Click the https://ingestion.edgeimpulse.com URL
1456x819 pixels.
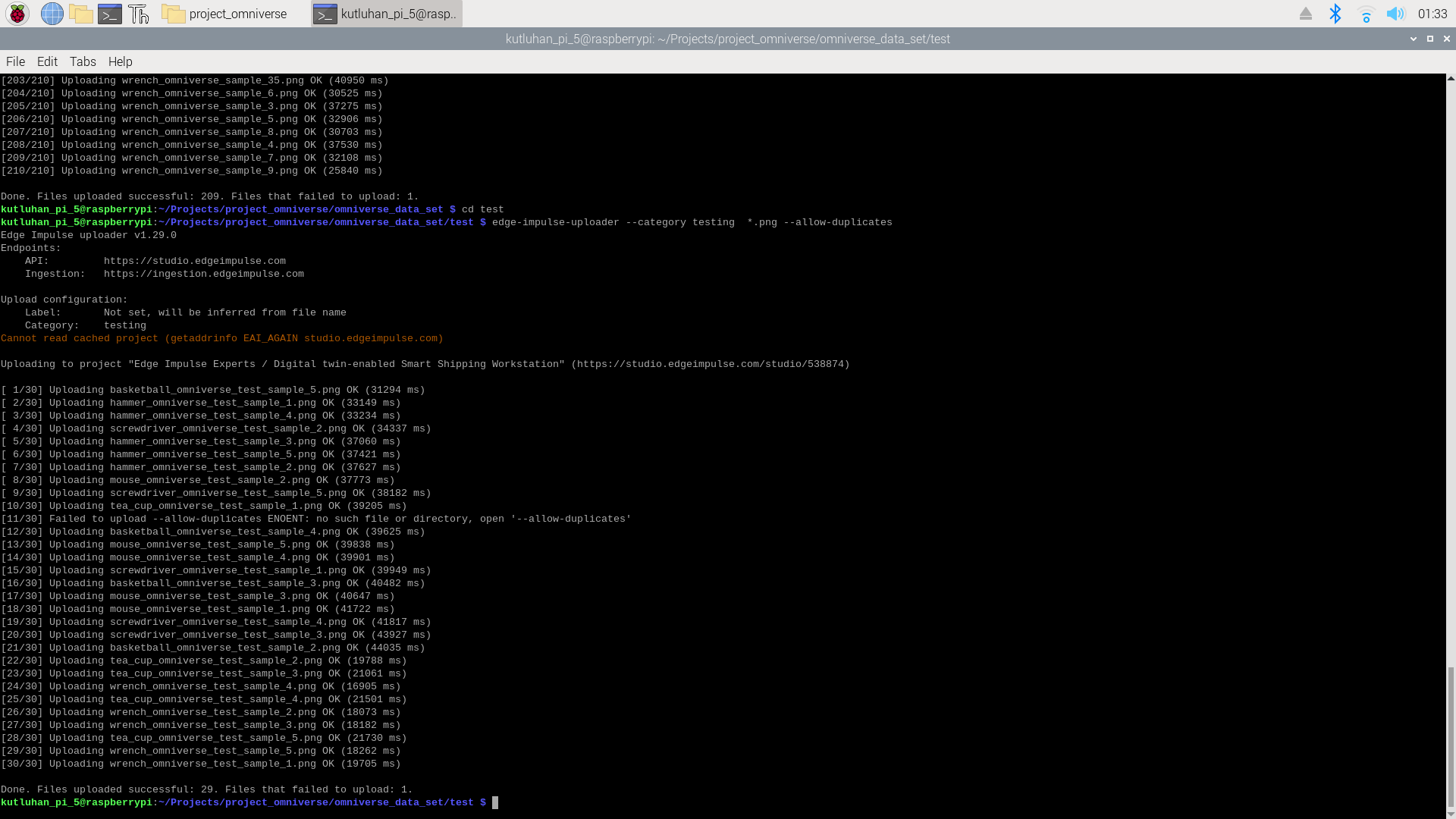(204, 274)
